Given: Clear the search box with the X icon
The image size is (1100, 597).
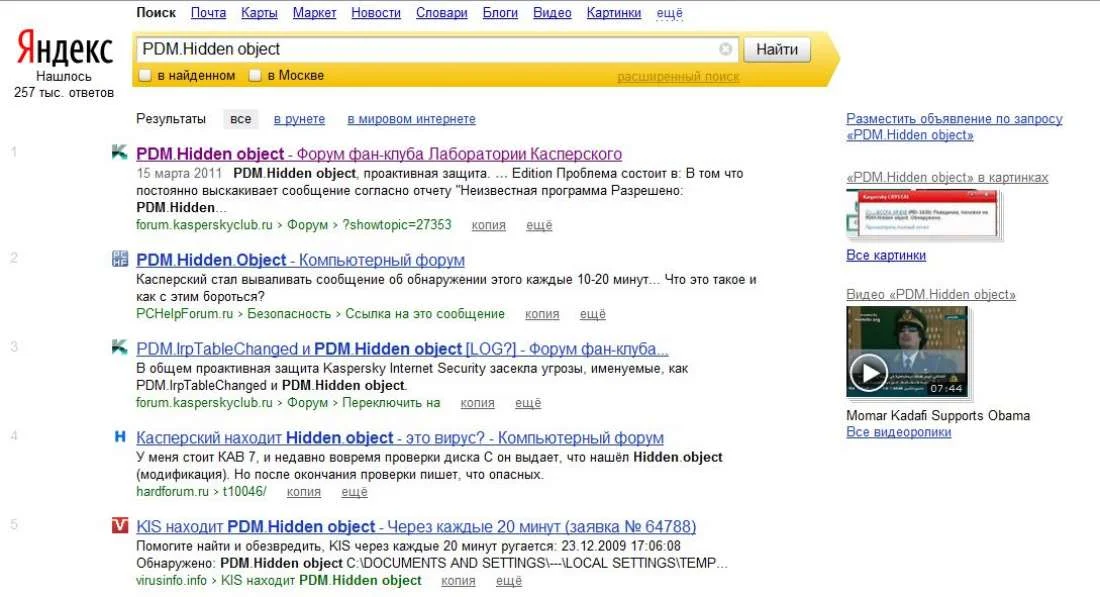Looking at the screenshot, I should (725, 48).
